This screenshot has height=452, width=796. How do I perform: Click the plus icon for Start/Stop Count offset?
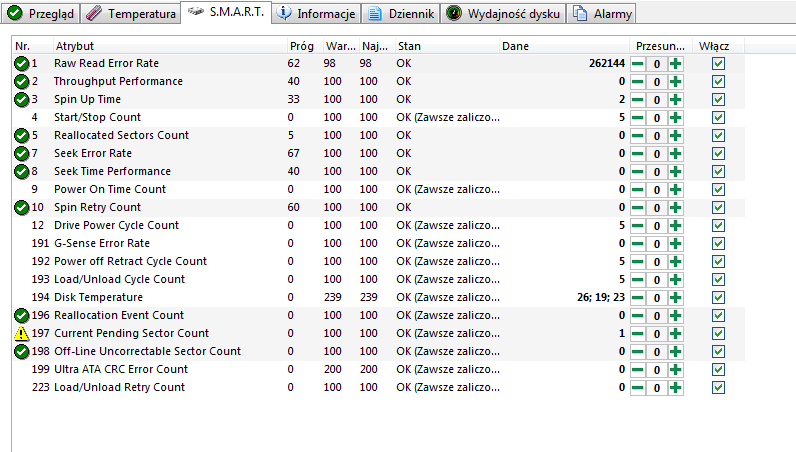675,118
